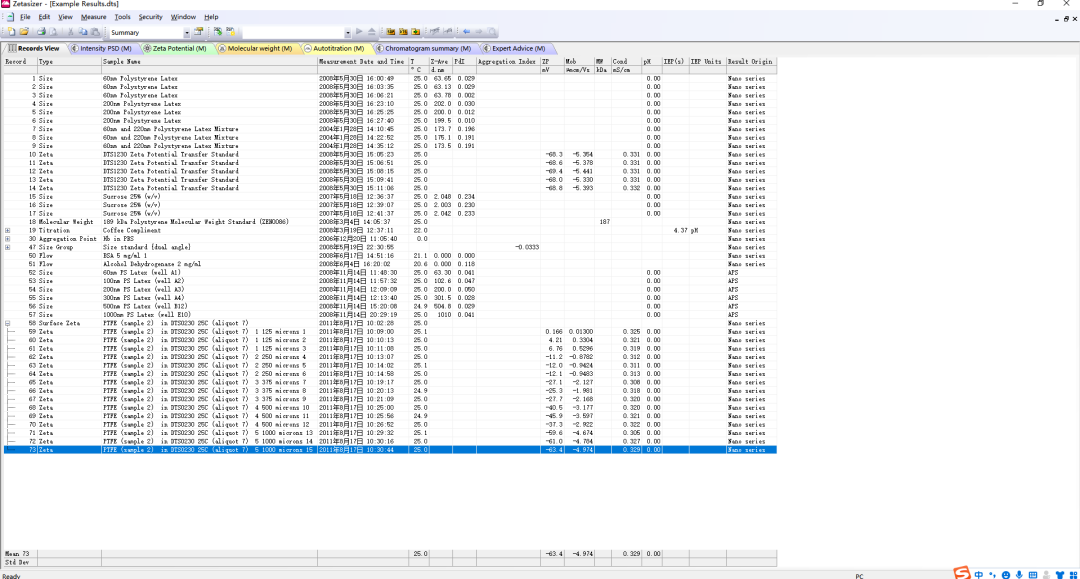Click the Open file folder icon
Screen dimensions: 1080x579
pos(24,32)
